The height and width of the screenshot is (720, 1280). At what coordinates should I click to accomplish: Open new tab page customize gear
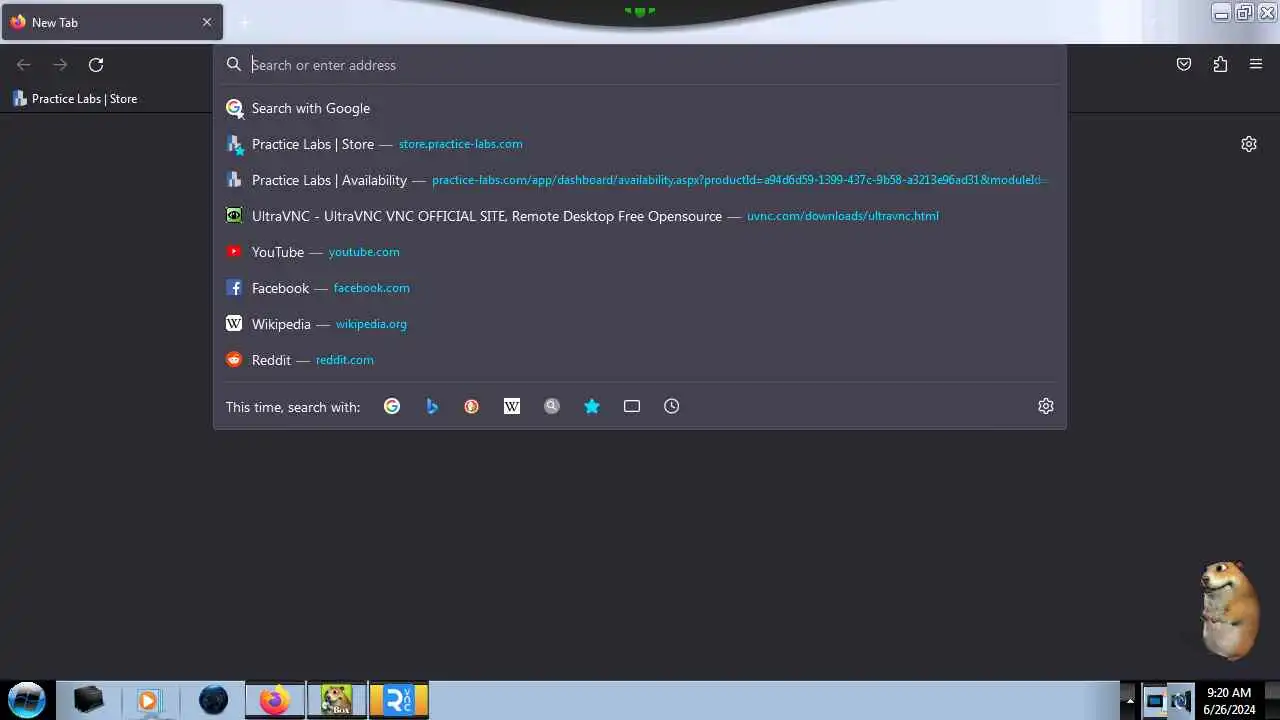[x=1249, y=144]
